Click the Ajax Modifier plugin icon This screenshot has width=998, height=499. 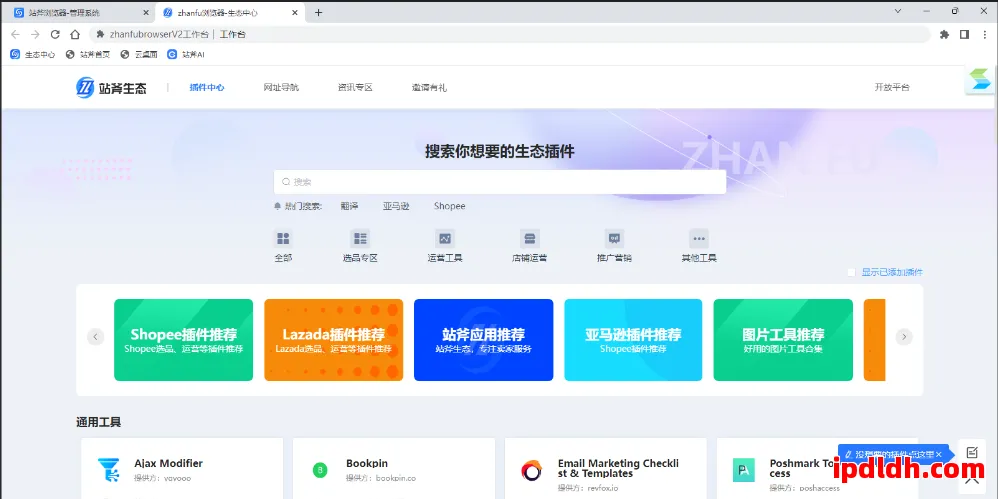tap(108, 470)
